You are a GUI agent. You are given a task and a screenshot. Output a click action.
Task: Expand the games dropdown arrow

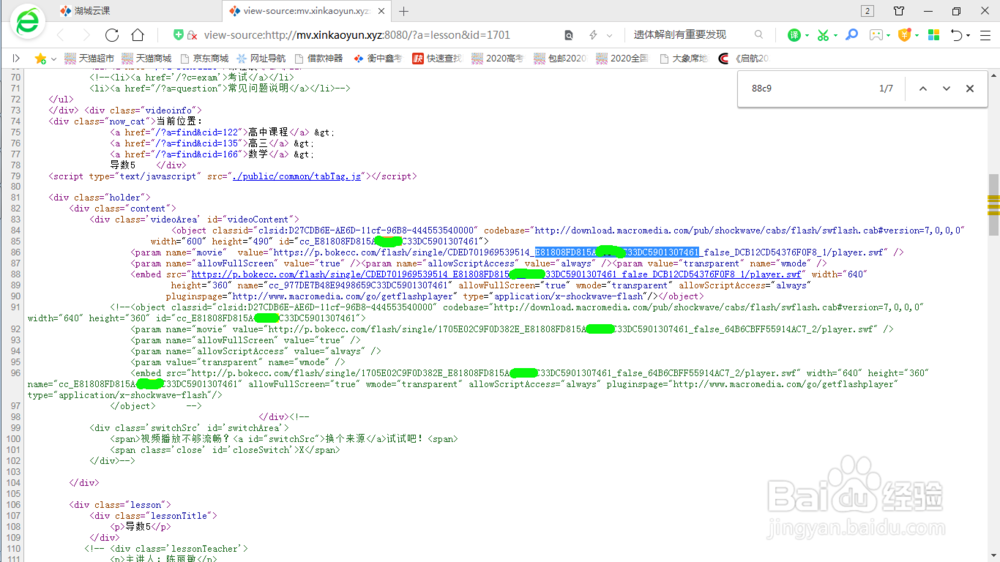tap(888, 36)
